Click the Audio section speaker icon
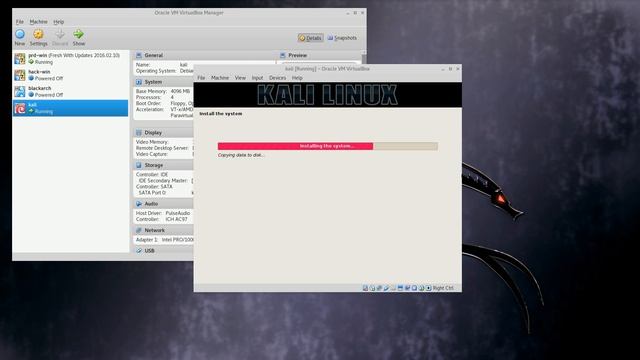Viewport: 640px width, 360px height. (x=139, y=204)
